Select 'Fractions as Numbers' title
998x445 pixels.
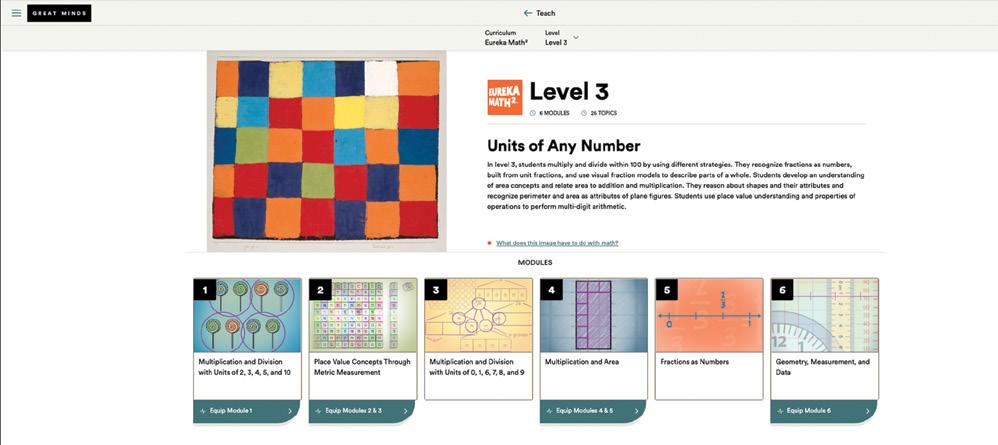pyautogui.click(x=695, y=362)
